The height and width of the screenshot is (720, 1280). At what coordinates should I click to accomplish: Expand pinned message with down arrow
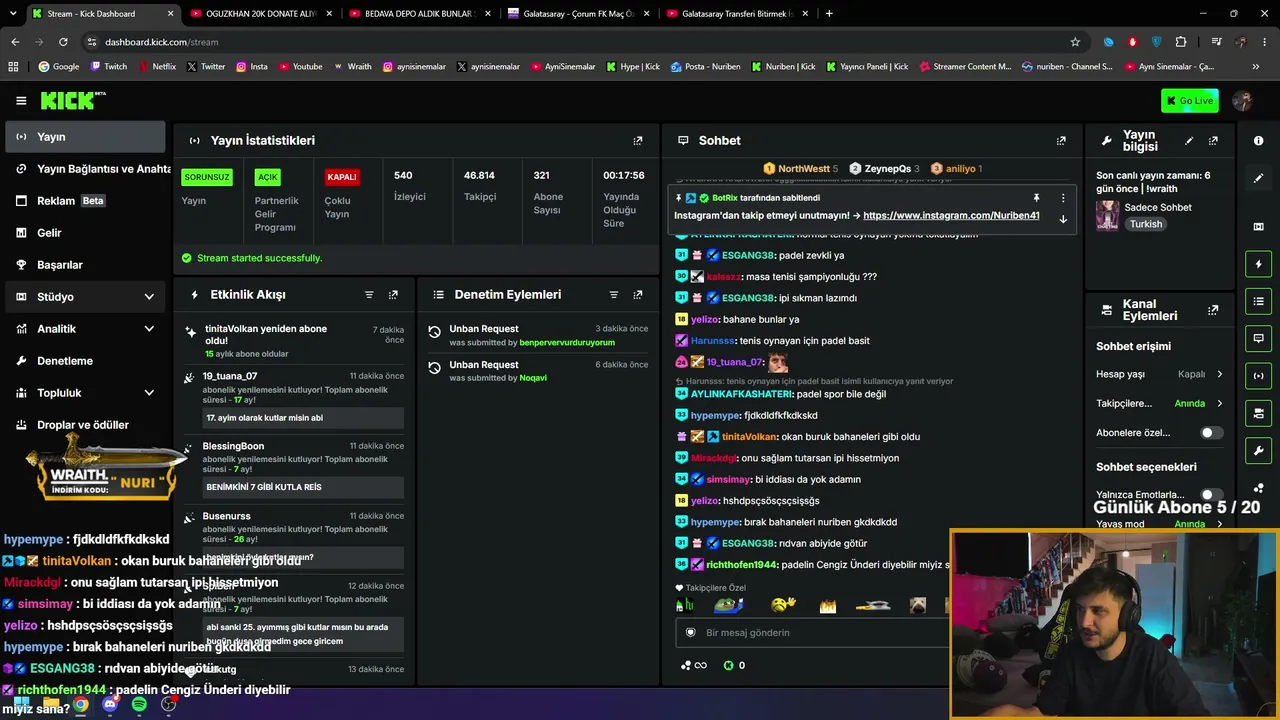pos(1063,219)
